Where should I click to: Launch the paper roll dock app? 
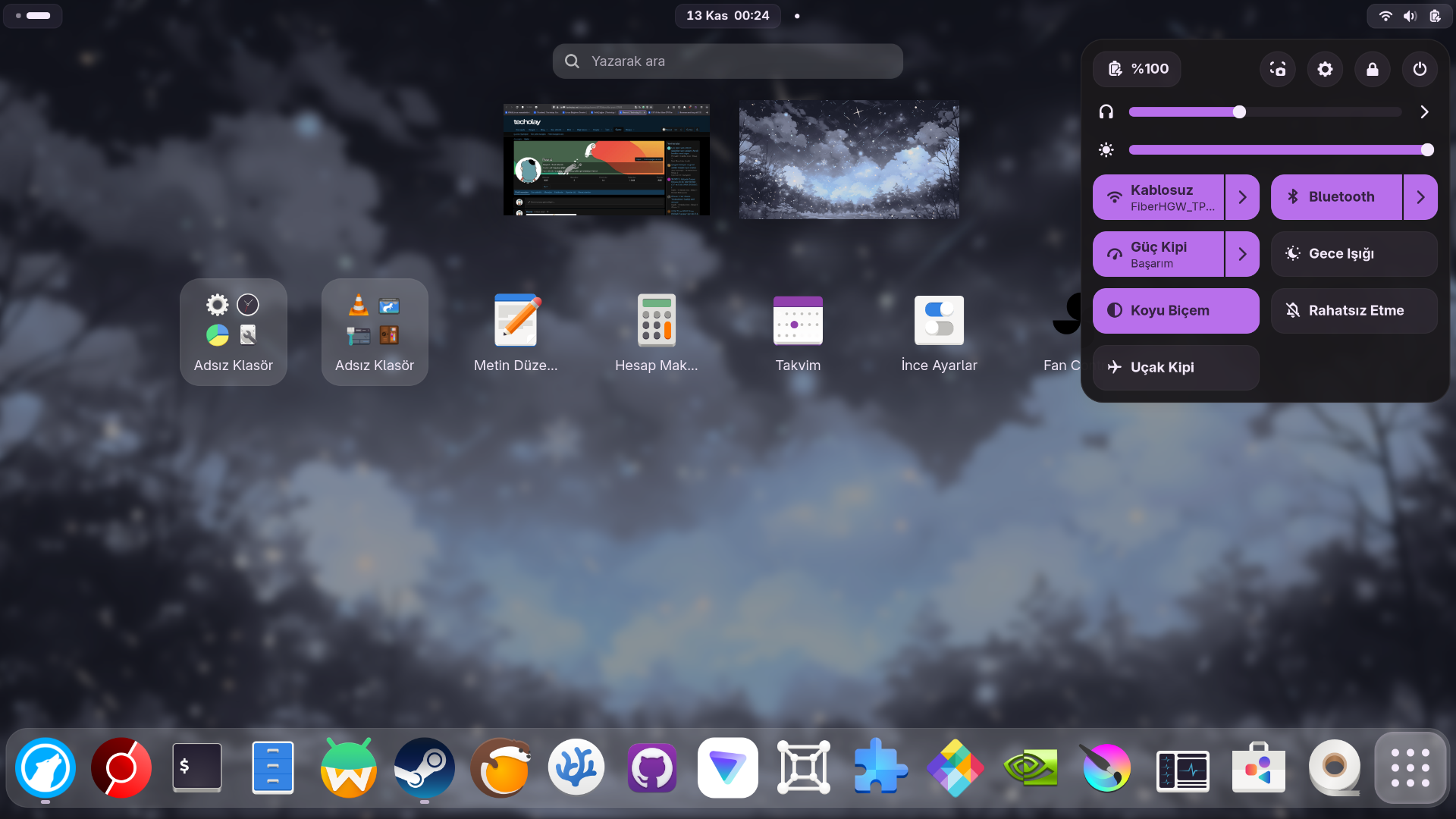tap(1335, 767)
